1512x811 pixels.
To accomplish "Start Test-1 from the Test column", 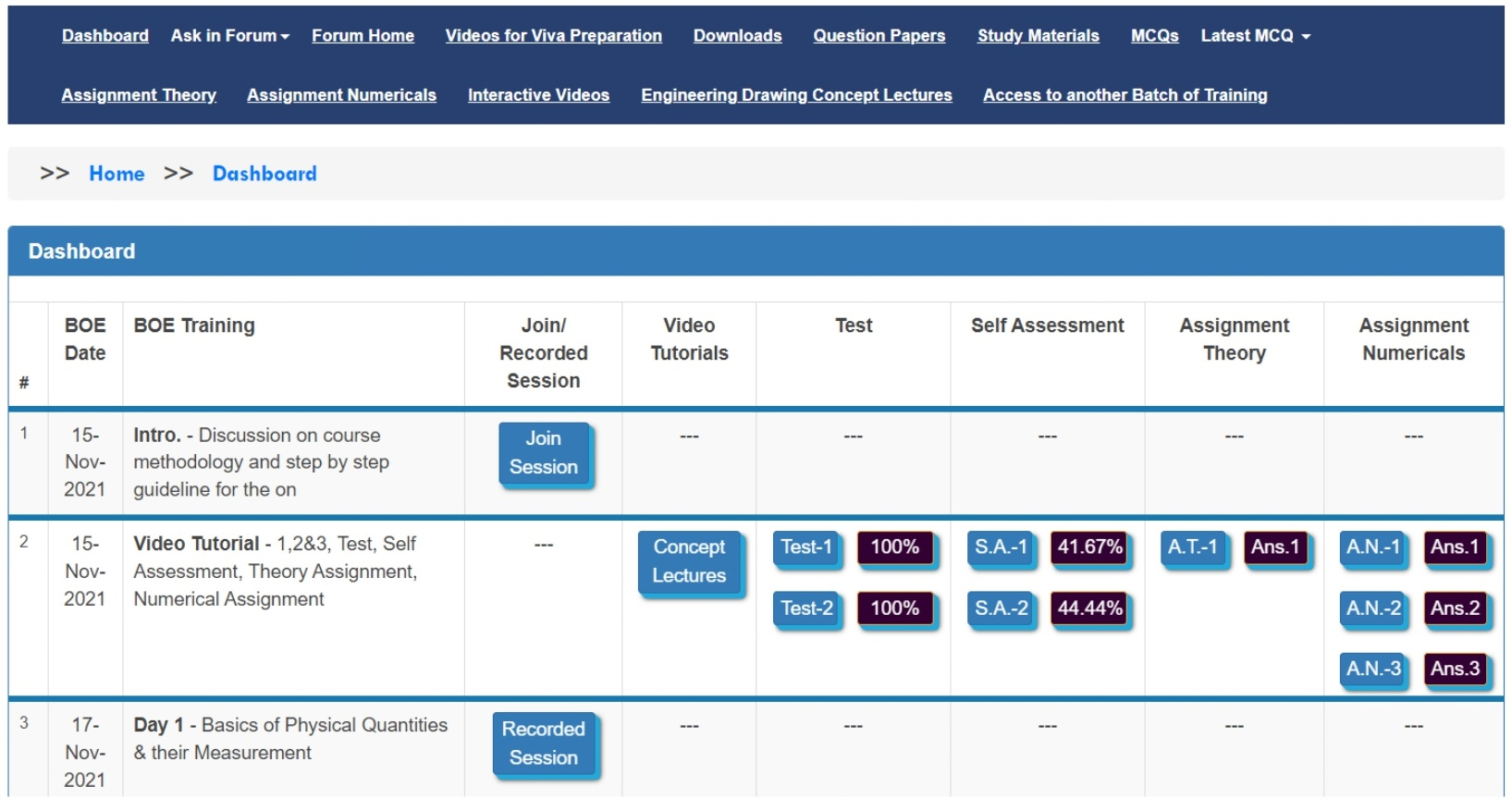I will point(806,547).
